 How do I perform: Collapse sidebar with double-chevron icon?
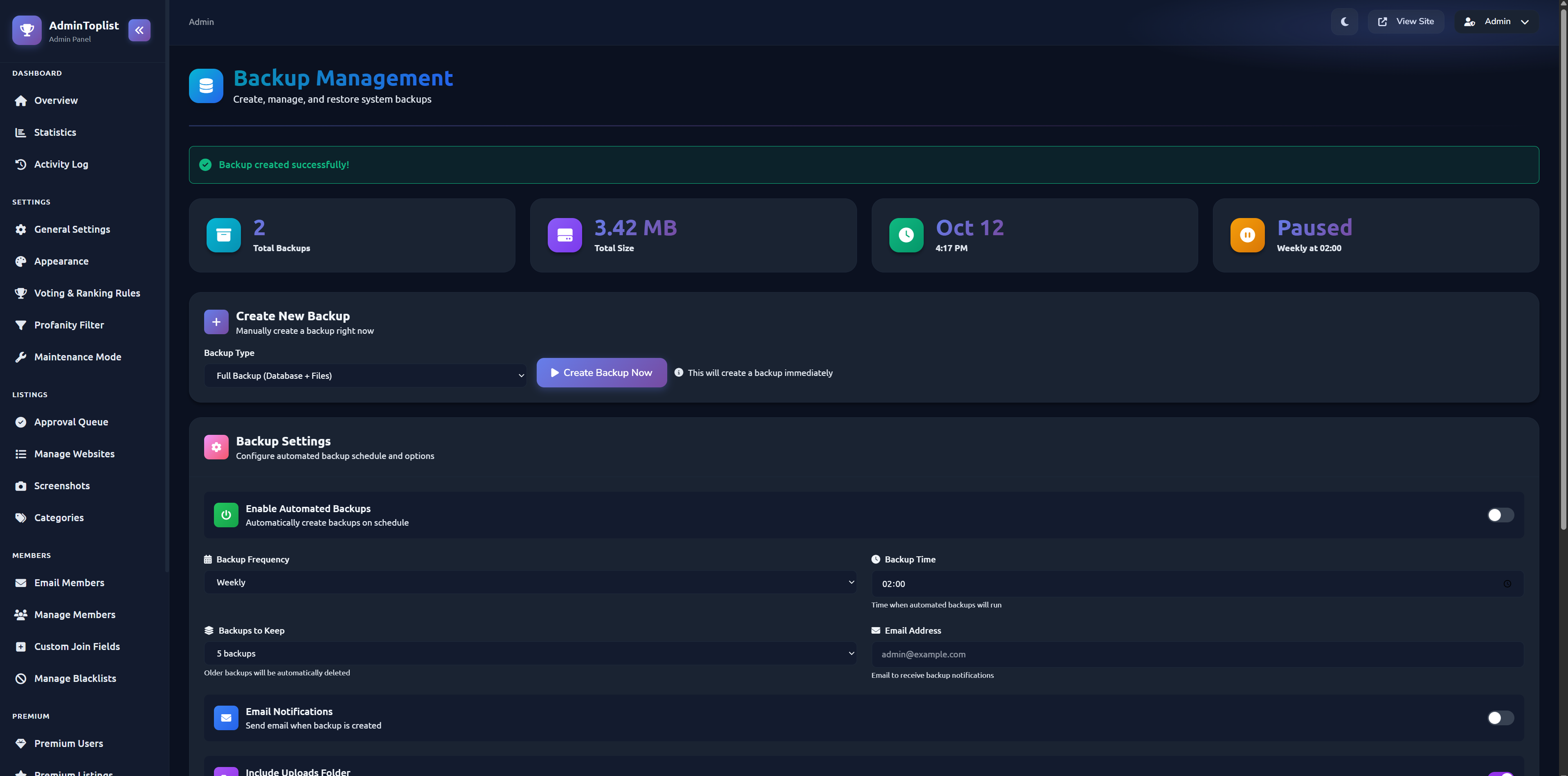tap(139, 30)
